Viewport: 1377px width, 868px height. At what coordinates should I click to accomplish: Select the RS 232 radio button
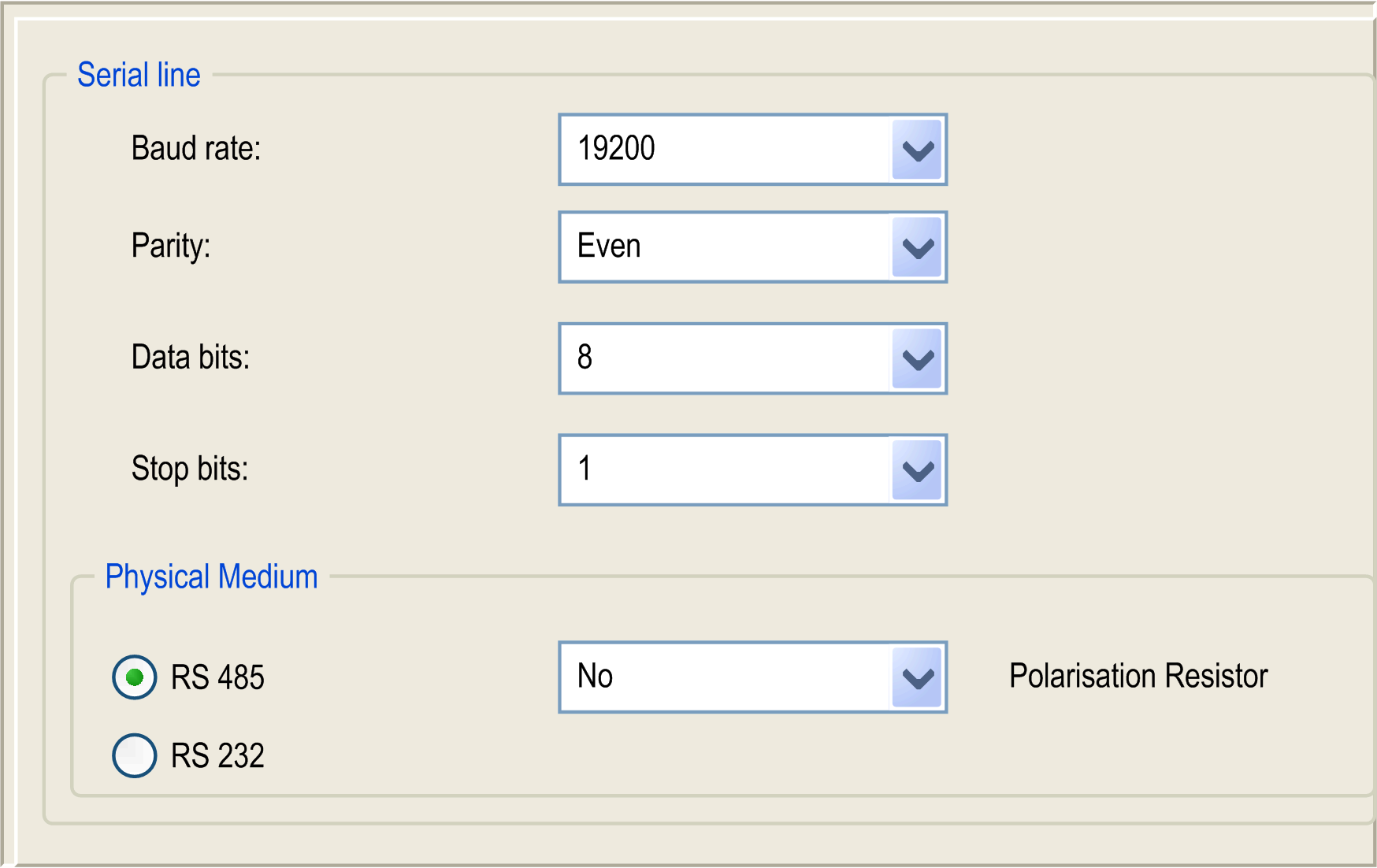pyautogui.click(x=135, y=755)
